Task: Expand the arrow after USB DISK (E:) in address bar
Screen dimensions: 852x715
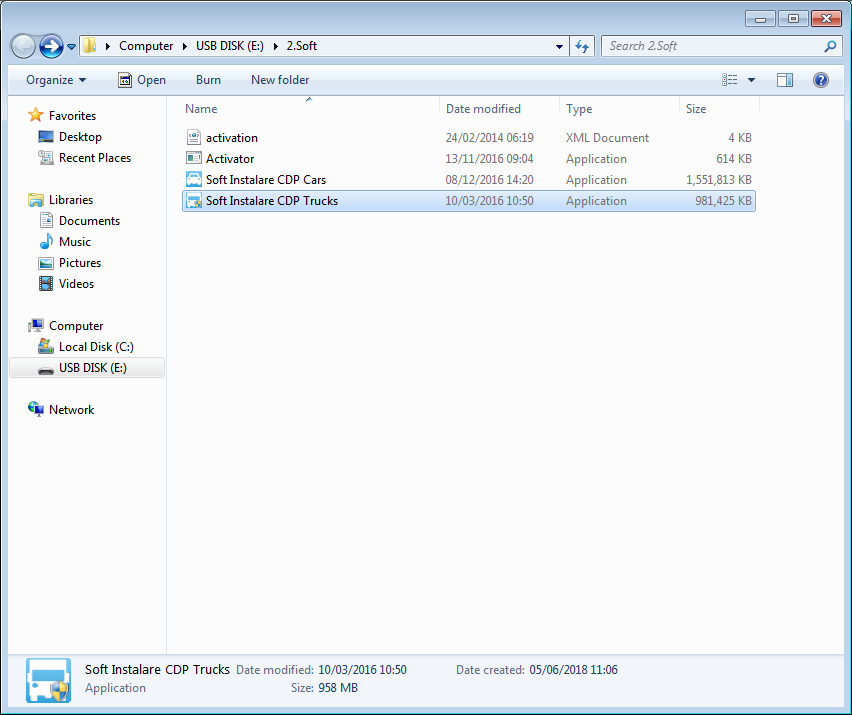Action: tap(275, 46)
